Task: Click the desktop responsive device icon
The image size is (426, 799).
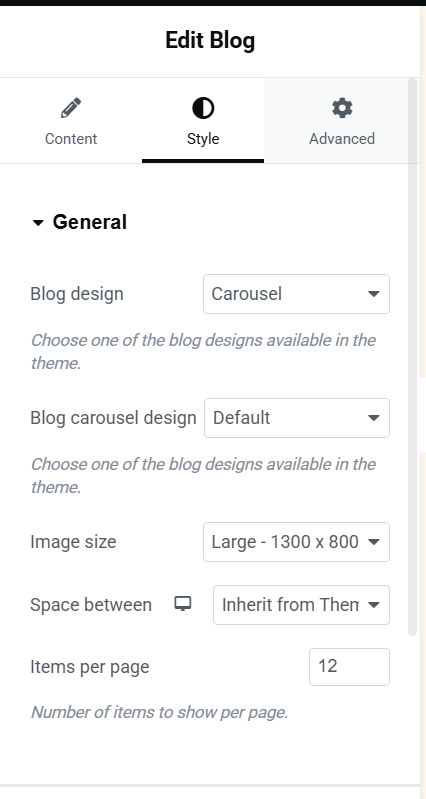Action: tap(182, 604)
